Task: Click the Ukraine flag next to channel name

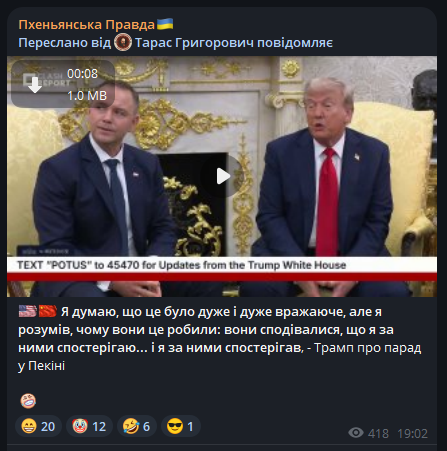Action: point(165,24)
